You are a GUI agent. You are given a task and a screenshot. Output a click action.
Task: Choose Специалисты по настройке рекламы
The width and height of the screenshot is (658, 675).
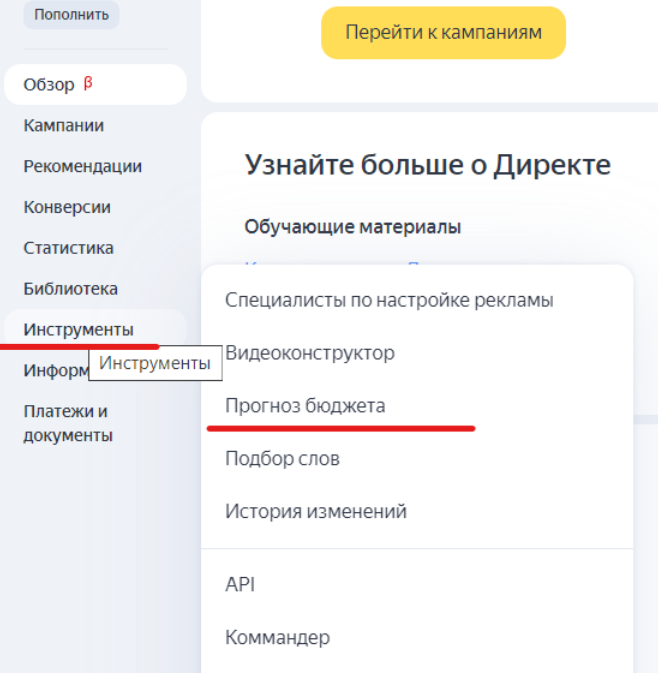(389, 300)
